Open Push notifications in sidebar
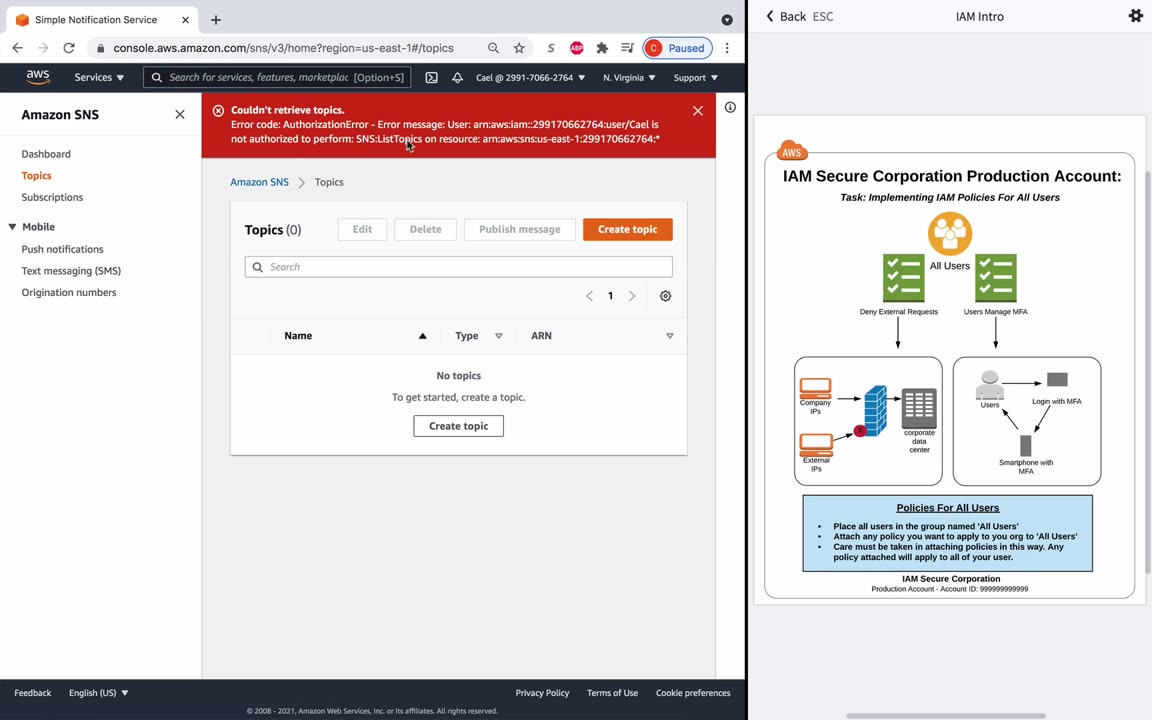Image resolution: width=1152 pixels, height=720 pixels. click(x=62, y=249)
